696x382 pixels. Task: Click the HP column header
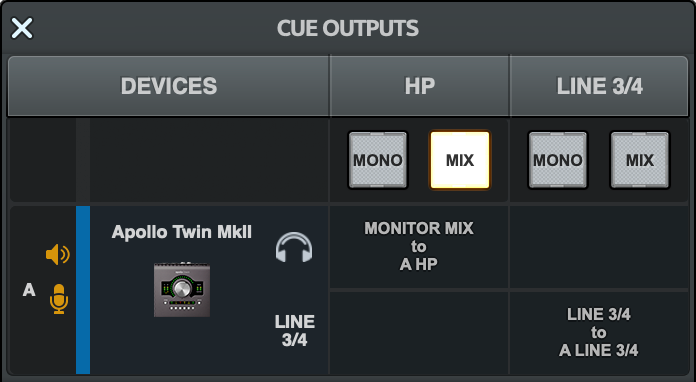coord(419,86)
